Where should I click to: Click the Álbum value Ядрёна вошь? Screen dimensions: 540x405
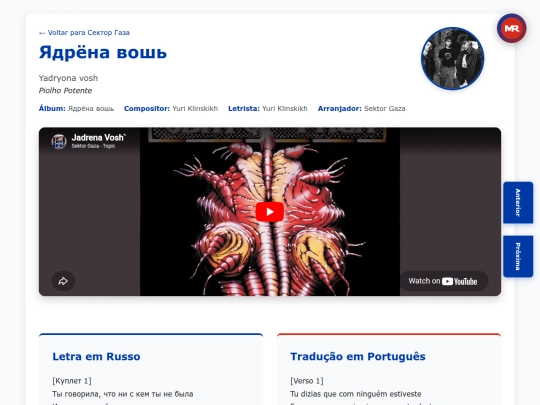coord(91,108)
